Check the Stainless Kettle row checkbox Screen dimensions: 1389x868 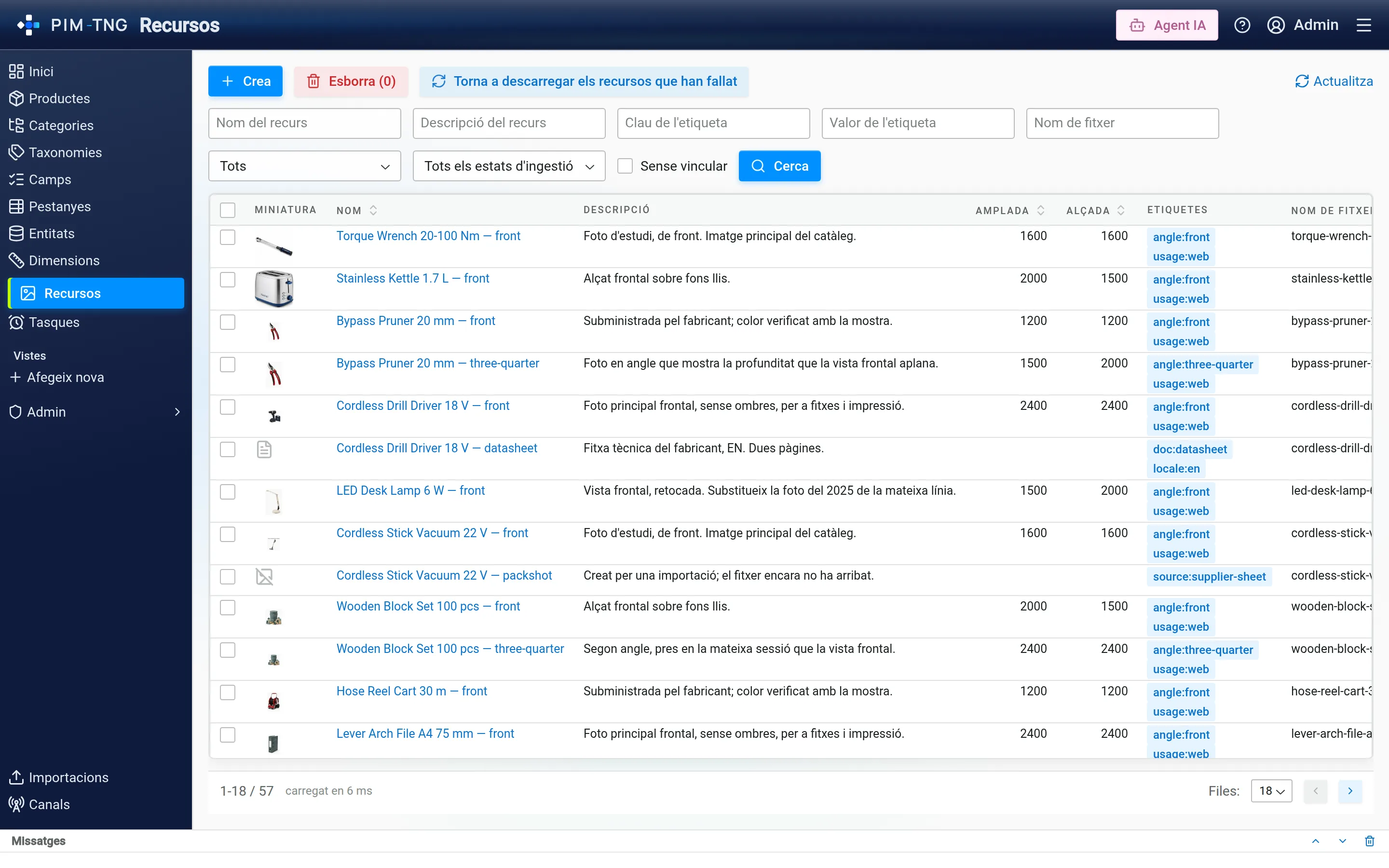click(x=228, y=280)
